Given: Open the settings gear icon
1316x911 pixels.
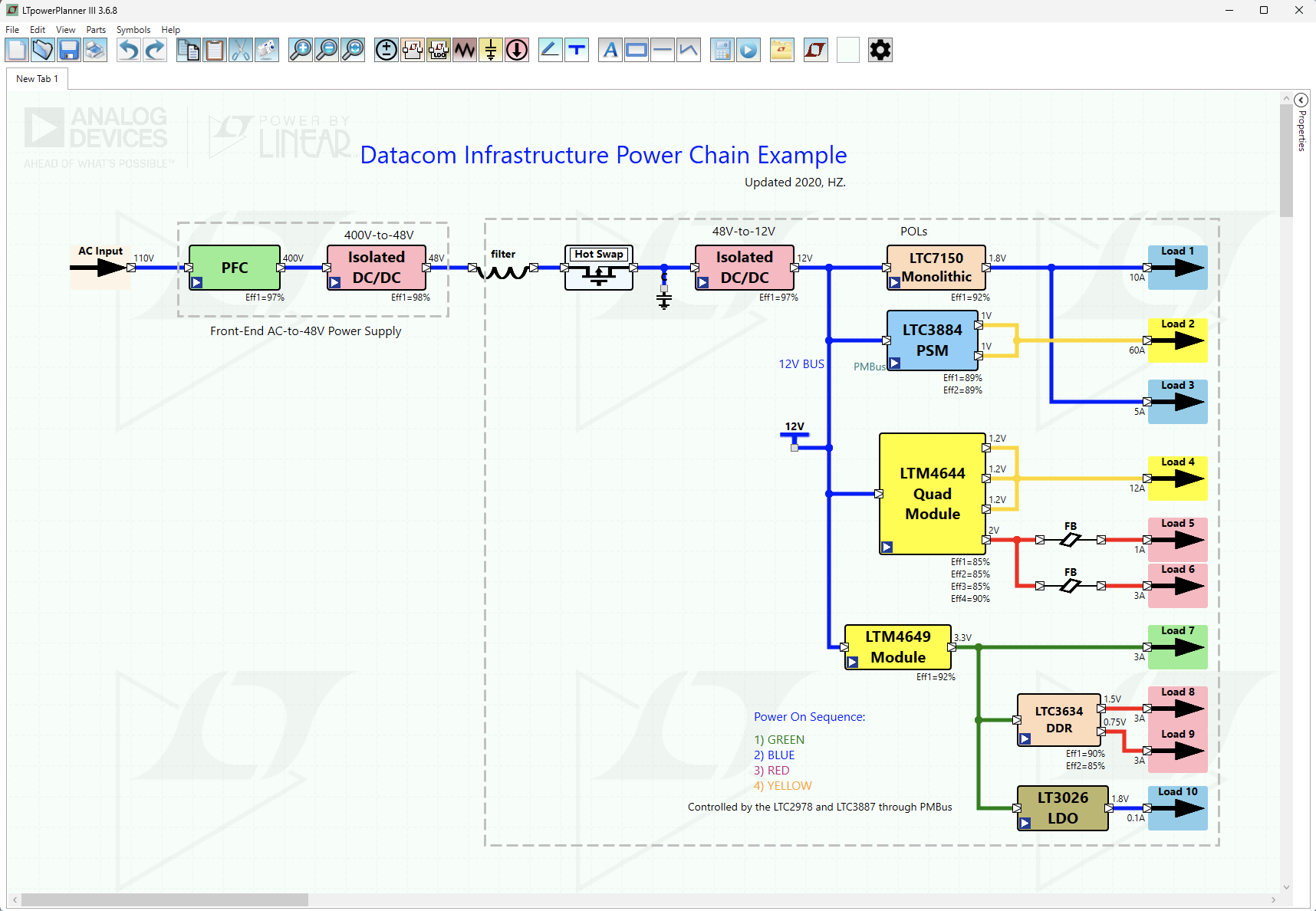Looking at the screenshot, I should point(880,51).
